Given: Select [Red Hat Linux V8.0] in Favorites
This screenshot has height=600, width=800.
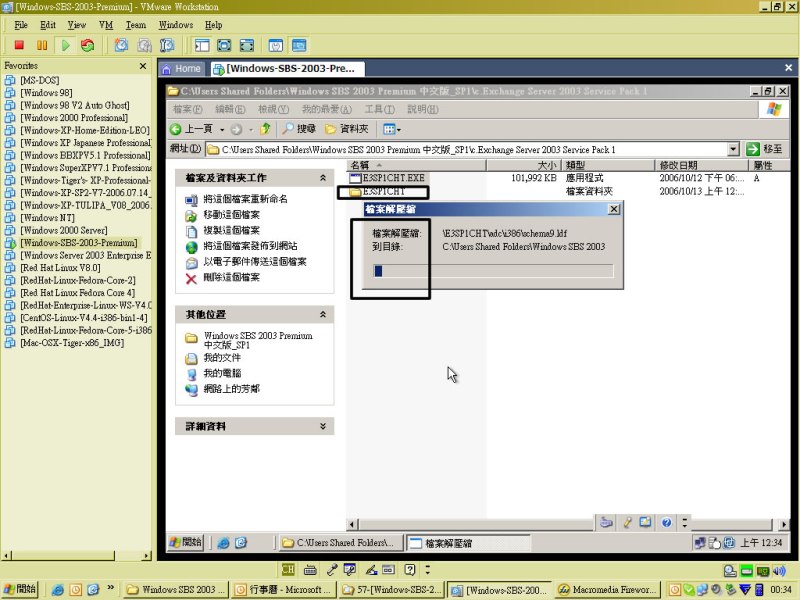Looking at the screenshot, I should pos(60,268).
